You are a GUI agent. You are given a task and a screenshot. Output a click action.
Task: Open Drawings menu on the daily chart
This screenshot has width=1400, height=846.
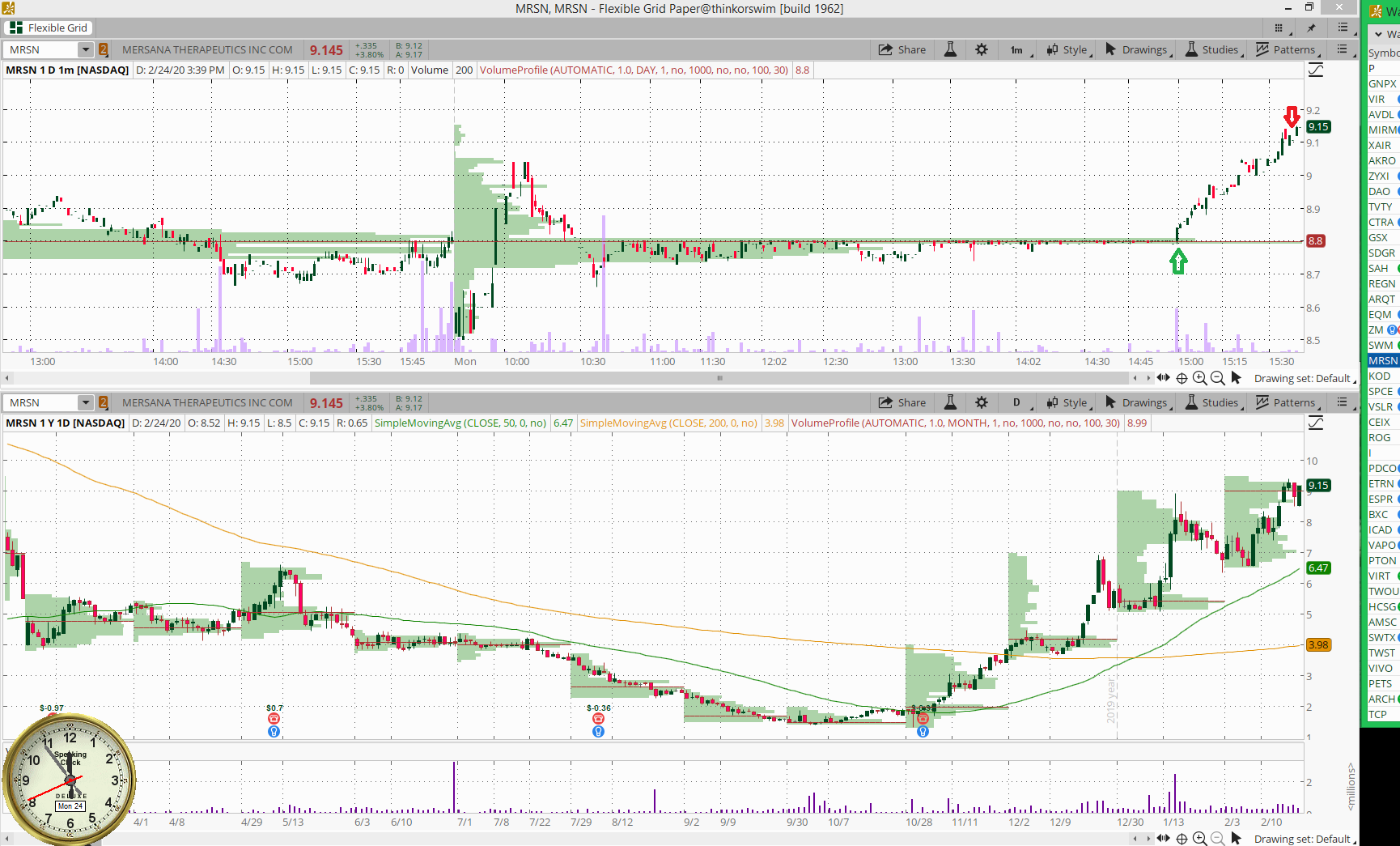(1137, 402)
